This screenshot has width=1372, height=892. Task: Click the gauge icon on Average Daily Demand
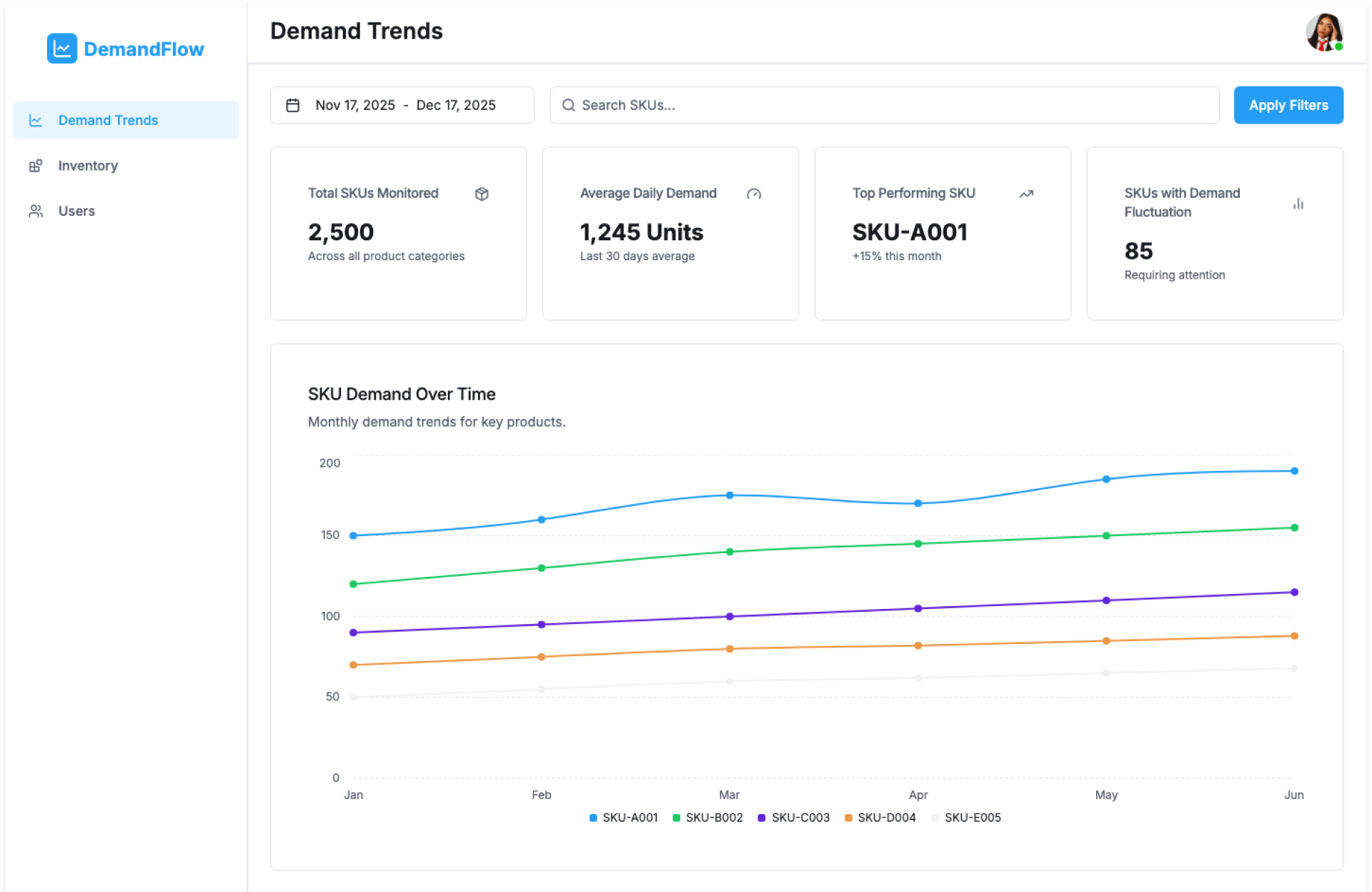753,194
